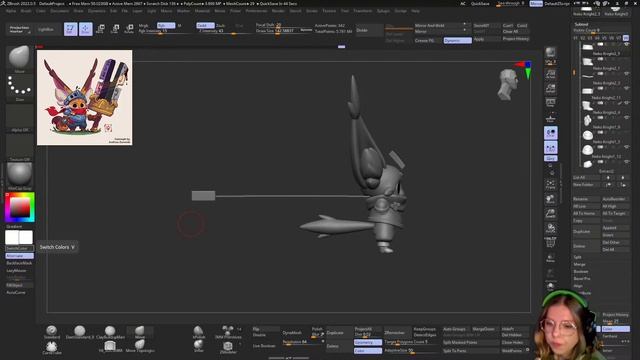Open the Zplugin menu
640x360 pixels.
383,11
